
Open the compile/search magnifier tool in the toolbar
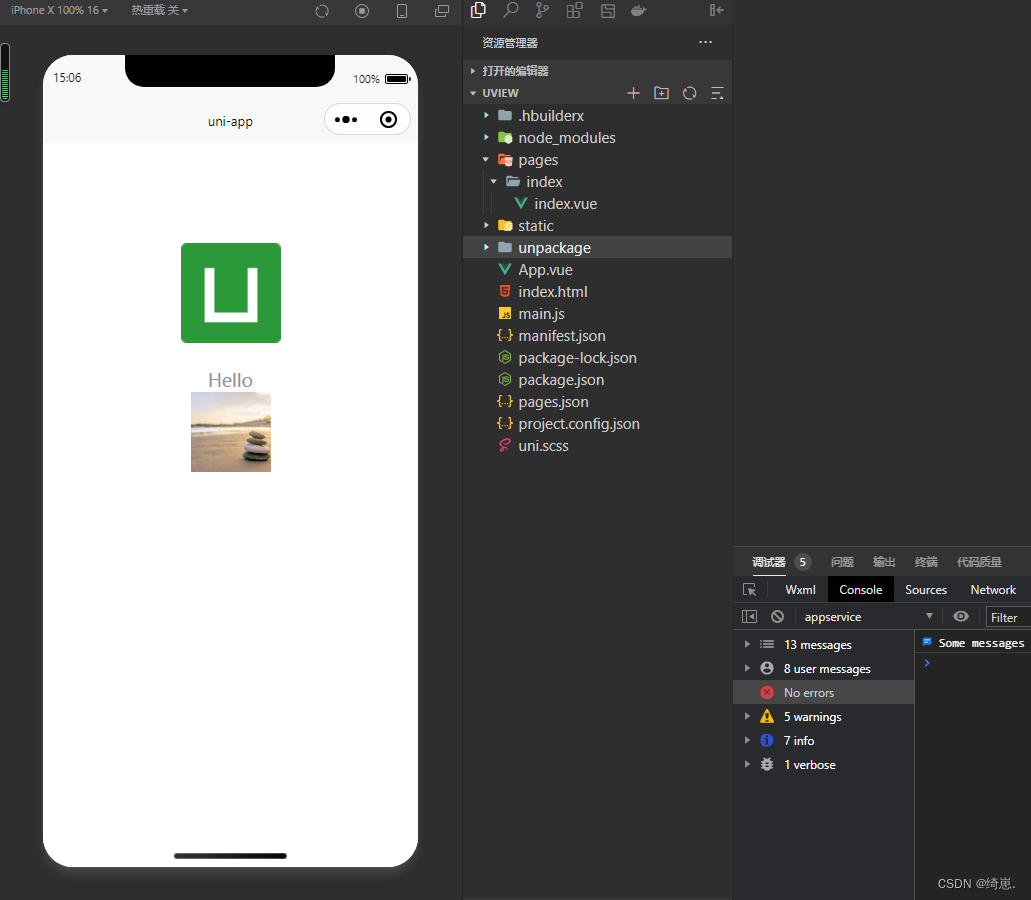click(x=510, y=11)
